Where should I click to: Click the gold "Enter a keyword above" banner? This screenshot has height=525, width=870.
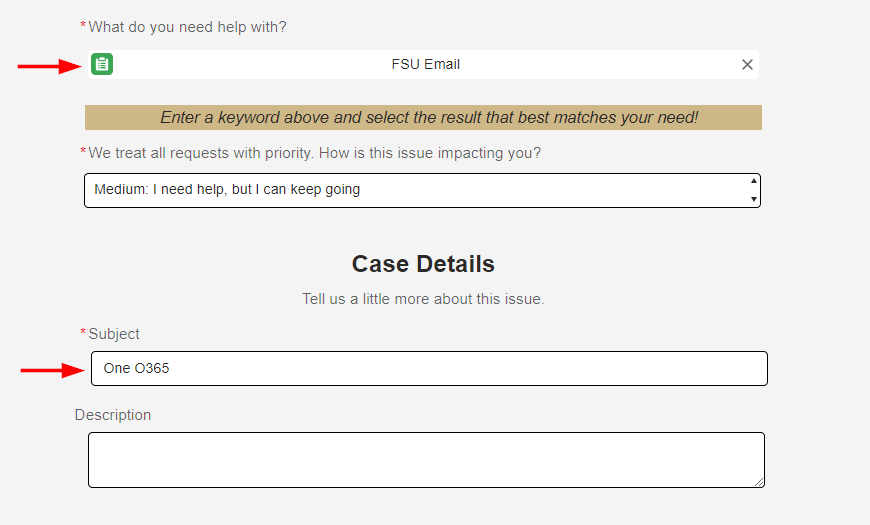(x=423, y=118)
